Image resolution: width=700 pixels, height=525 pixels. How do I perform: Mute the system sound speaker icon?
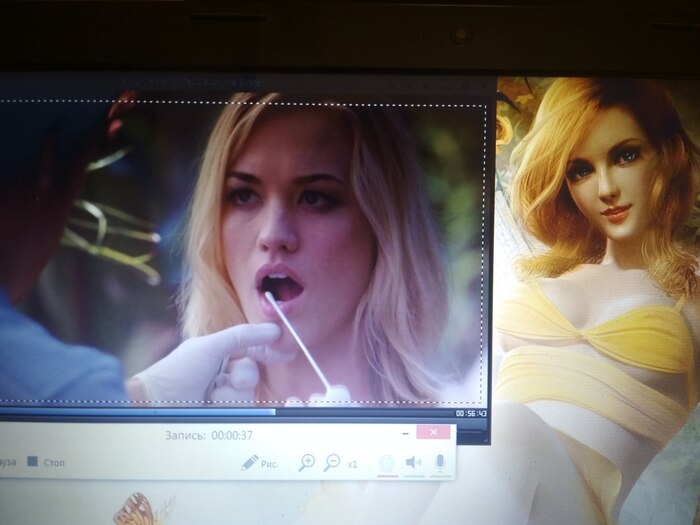click(x=412, y=462)
